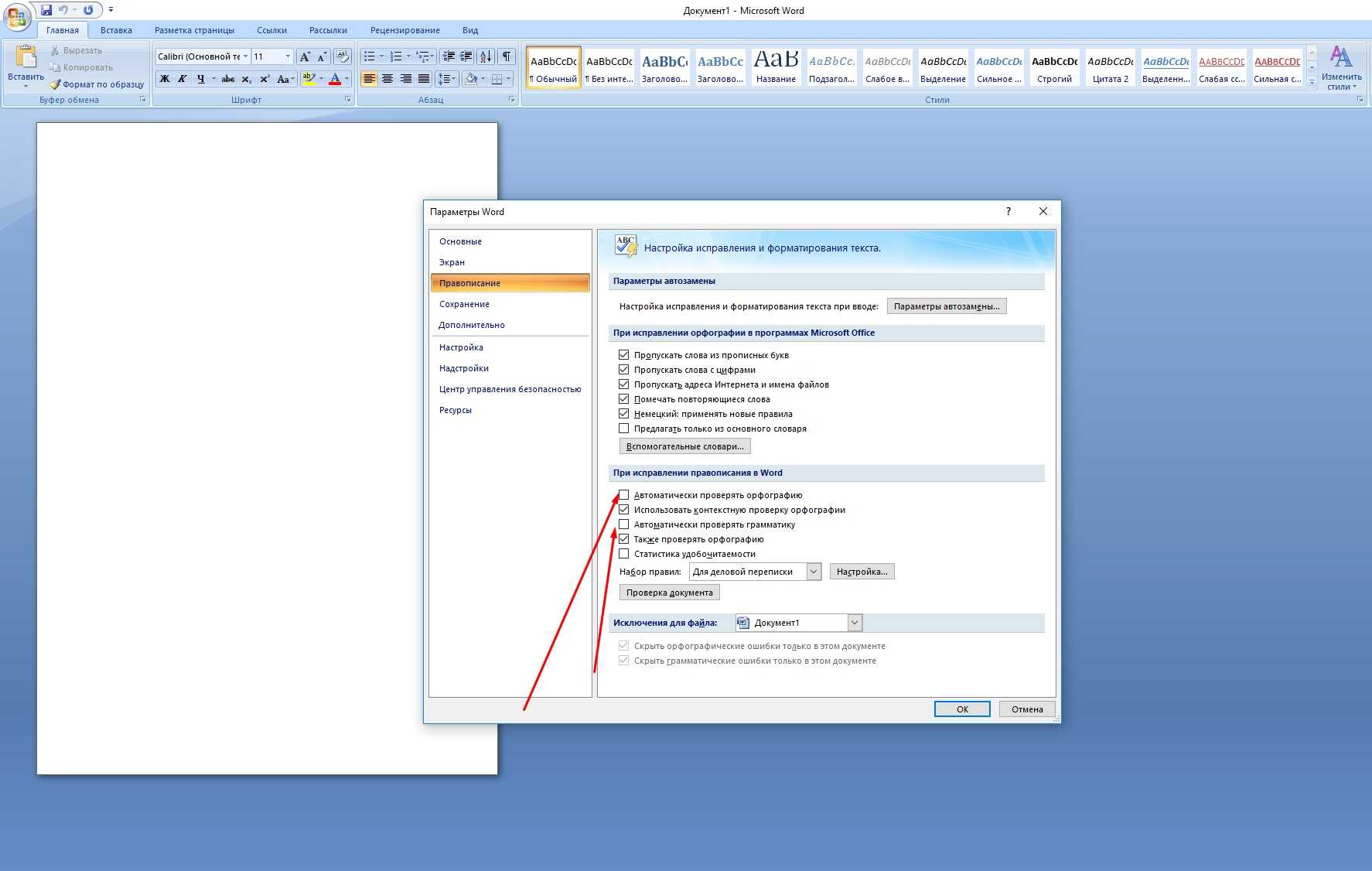
Task: Apply yellow text highlight color
Action: point(309,79)
